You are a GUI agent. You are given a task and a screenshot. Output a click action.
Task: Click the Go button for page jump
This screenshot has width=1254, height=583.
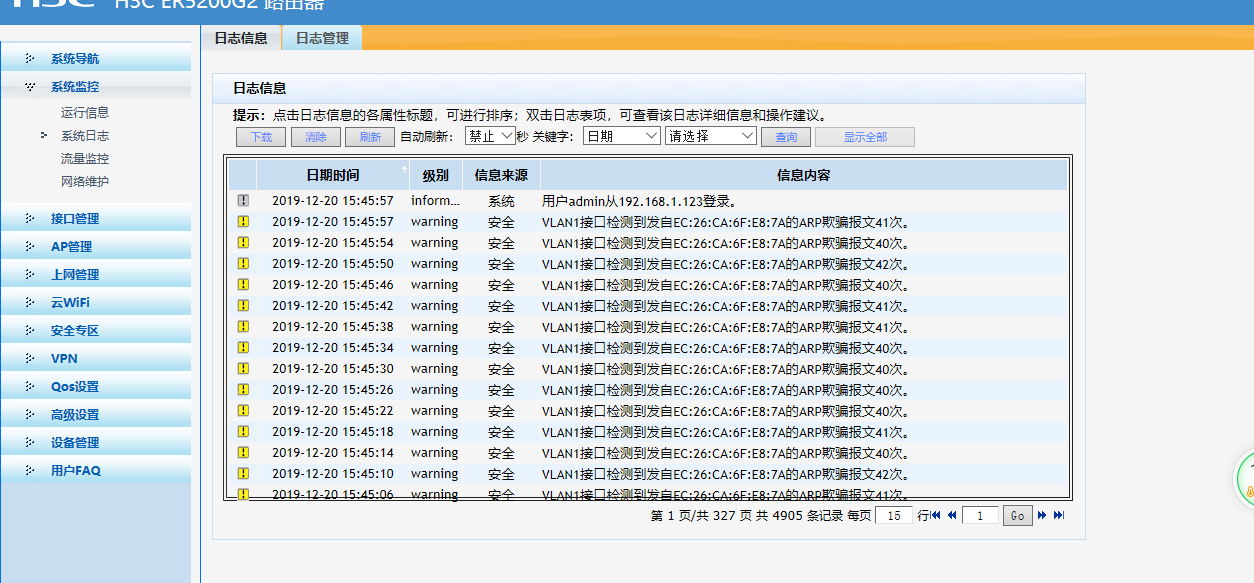(x=1018, y=515)
